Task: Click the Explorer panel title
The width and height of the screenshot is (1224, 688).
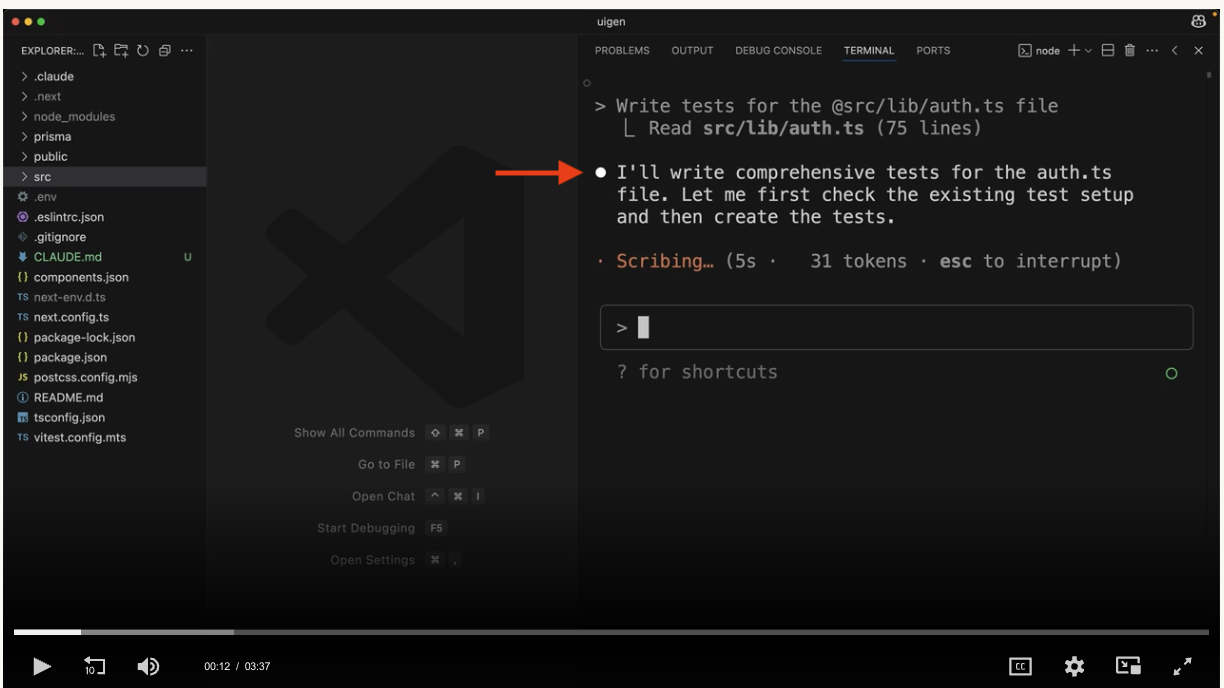Action: [53, 50]
